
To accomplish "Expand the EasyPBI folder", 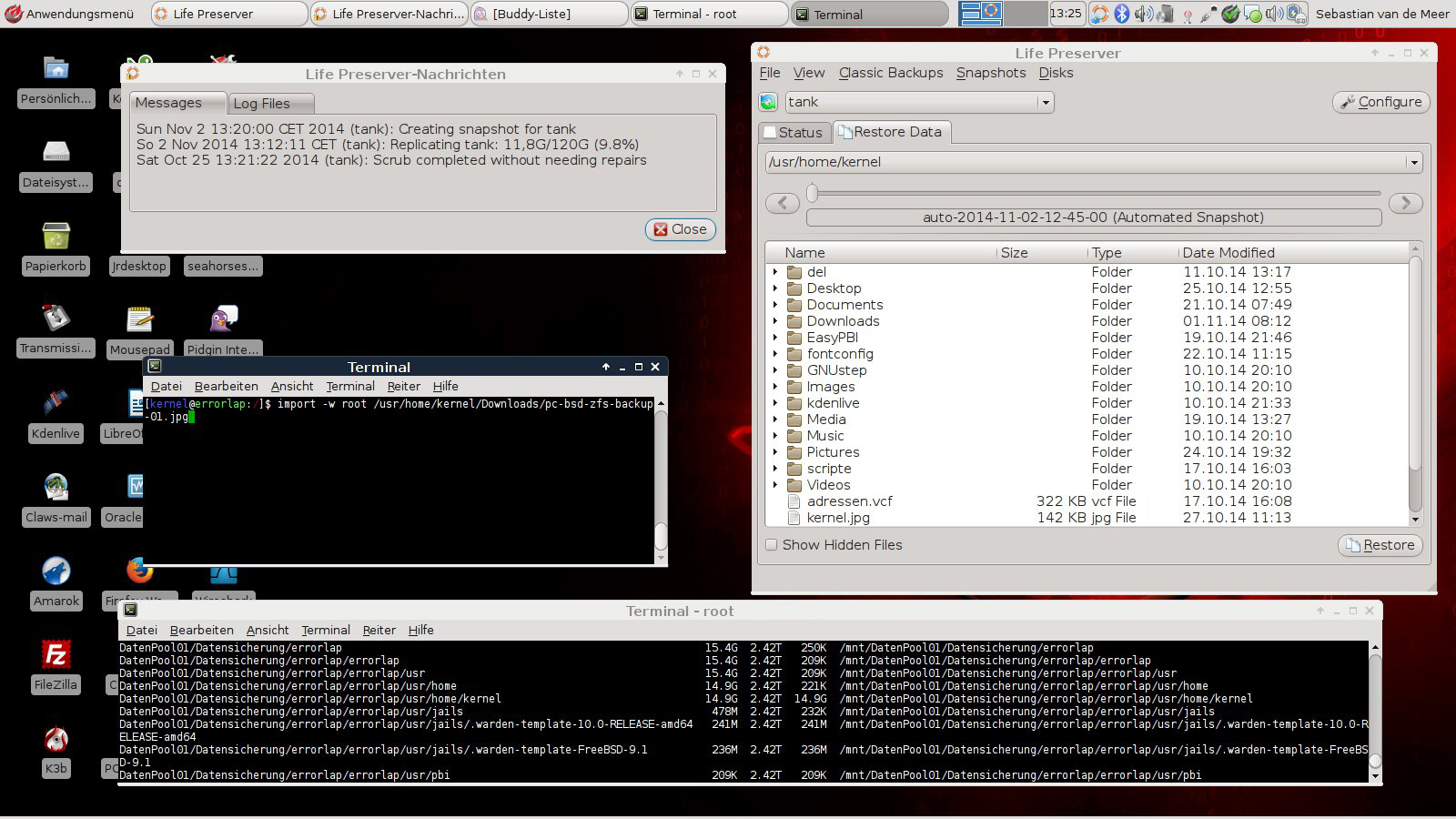I will pos(775,338).
